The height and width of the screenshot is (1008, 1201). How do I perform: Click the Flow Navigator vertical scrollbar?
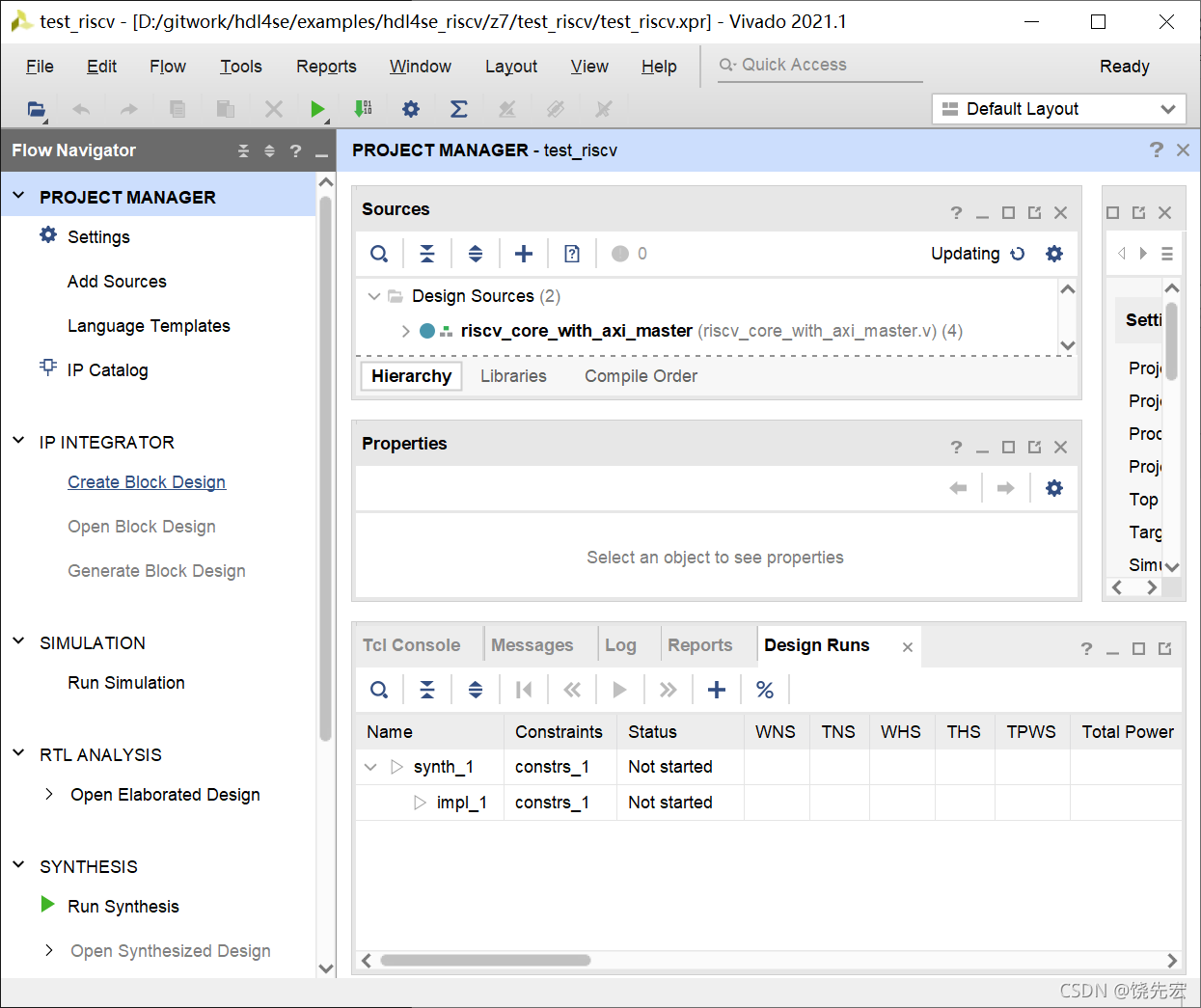(326, 468)
